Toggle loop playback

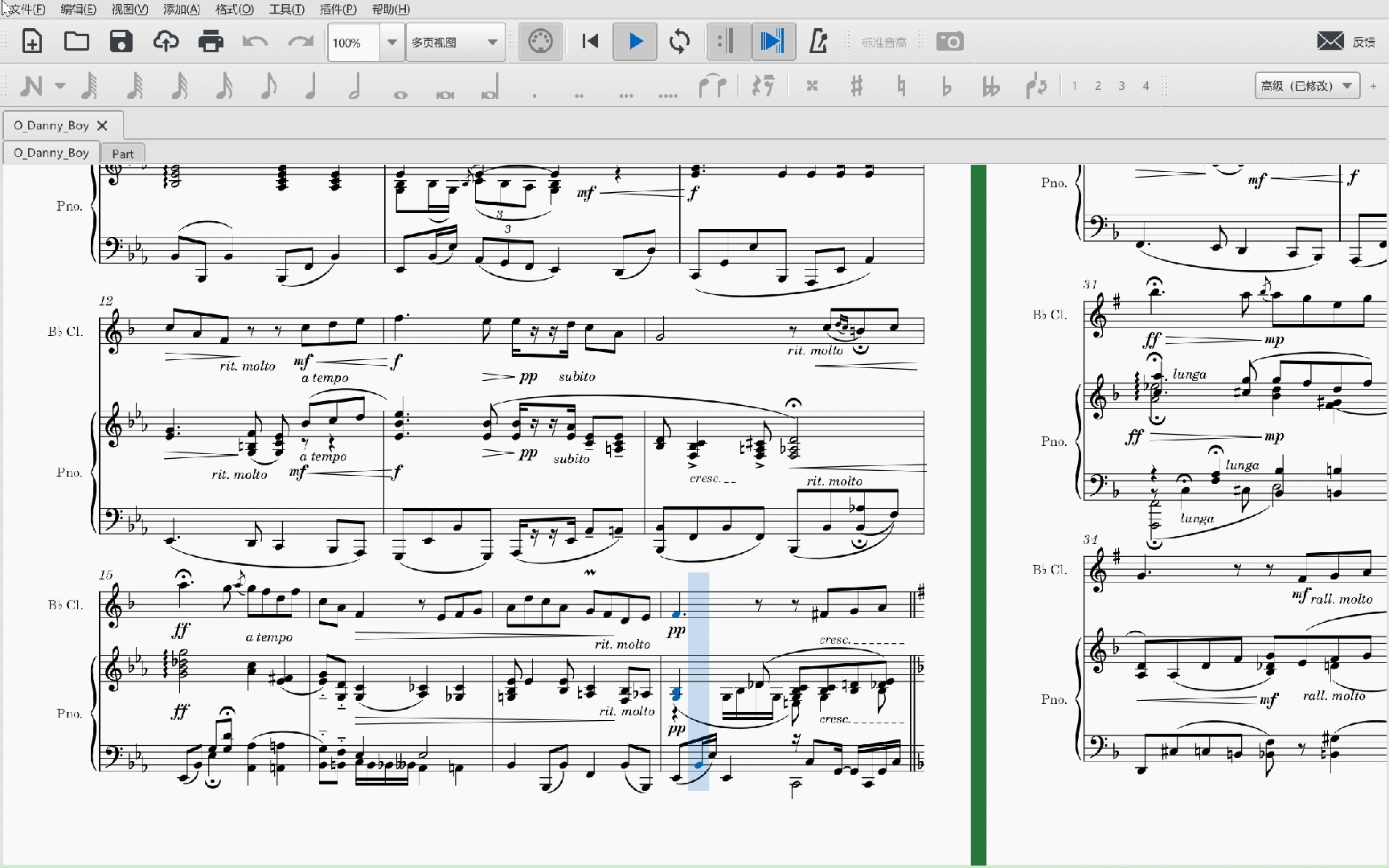pyautogui.click(x=679, y=42)
